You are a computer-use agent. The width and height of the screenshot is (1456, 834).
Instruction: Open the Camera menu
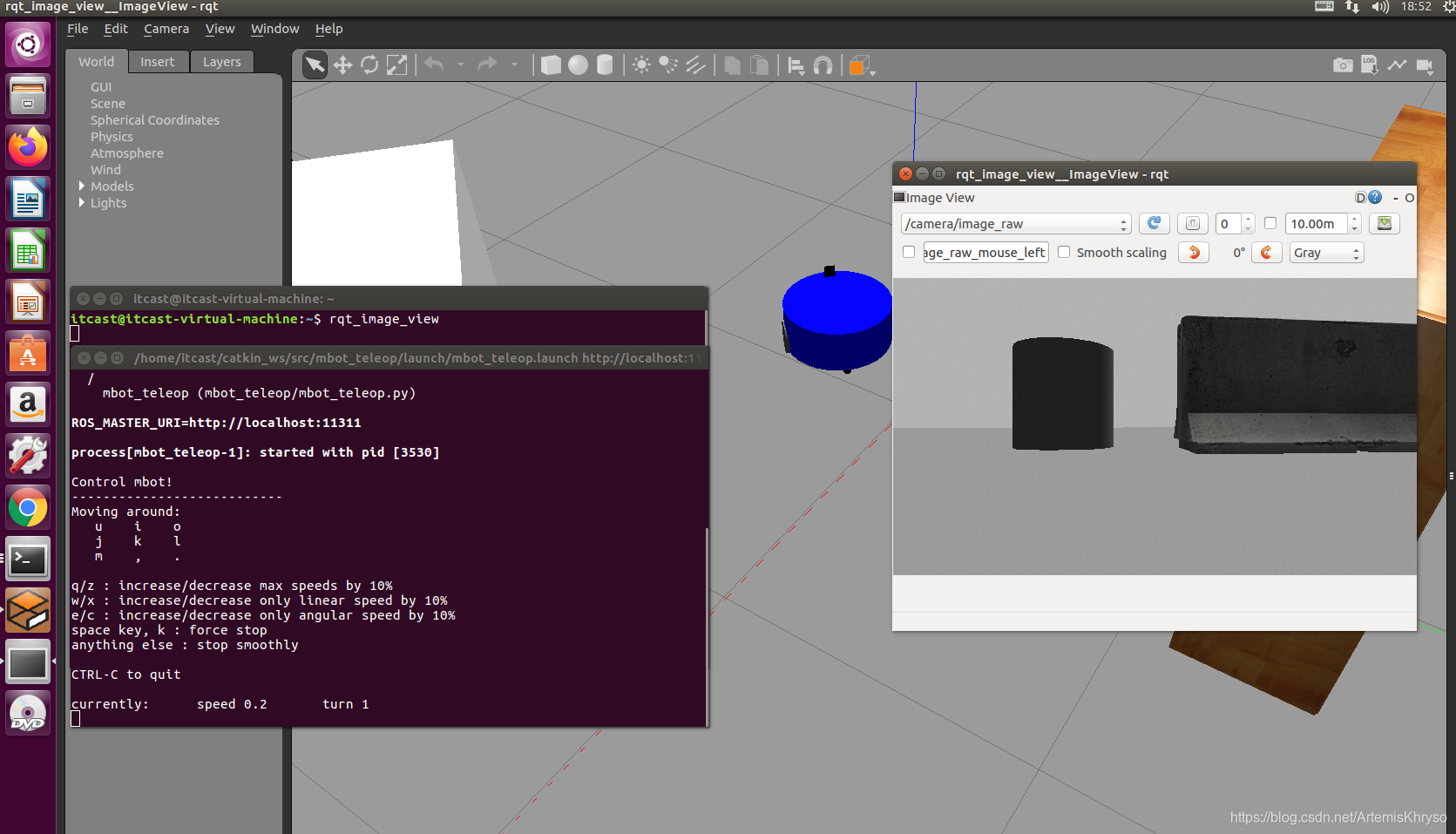[x=166, y=29]
